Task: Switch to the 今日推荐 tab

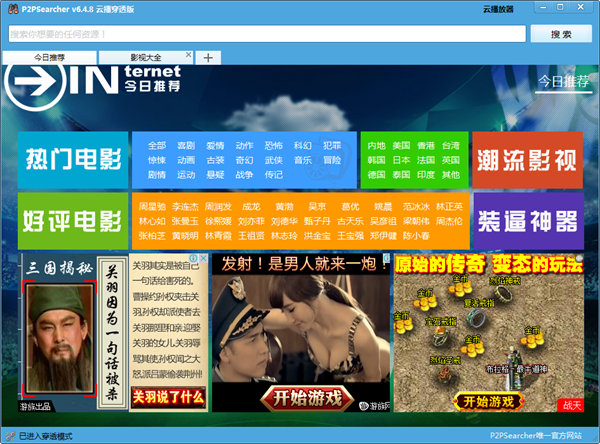Action: [48, 58]
